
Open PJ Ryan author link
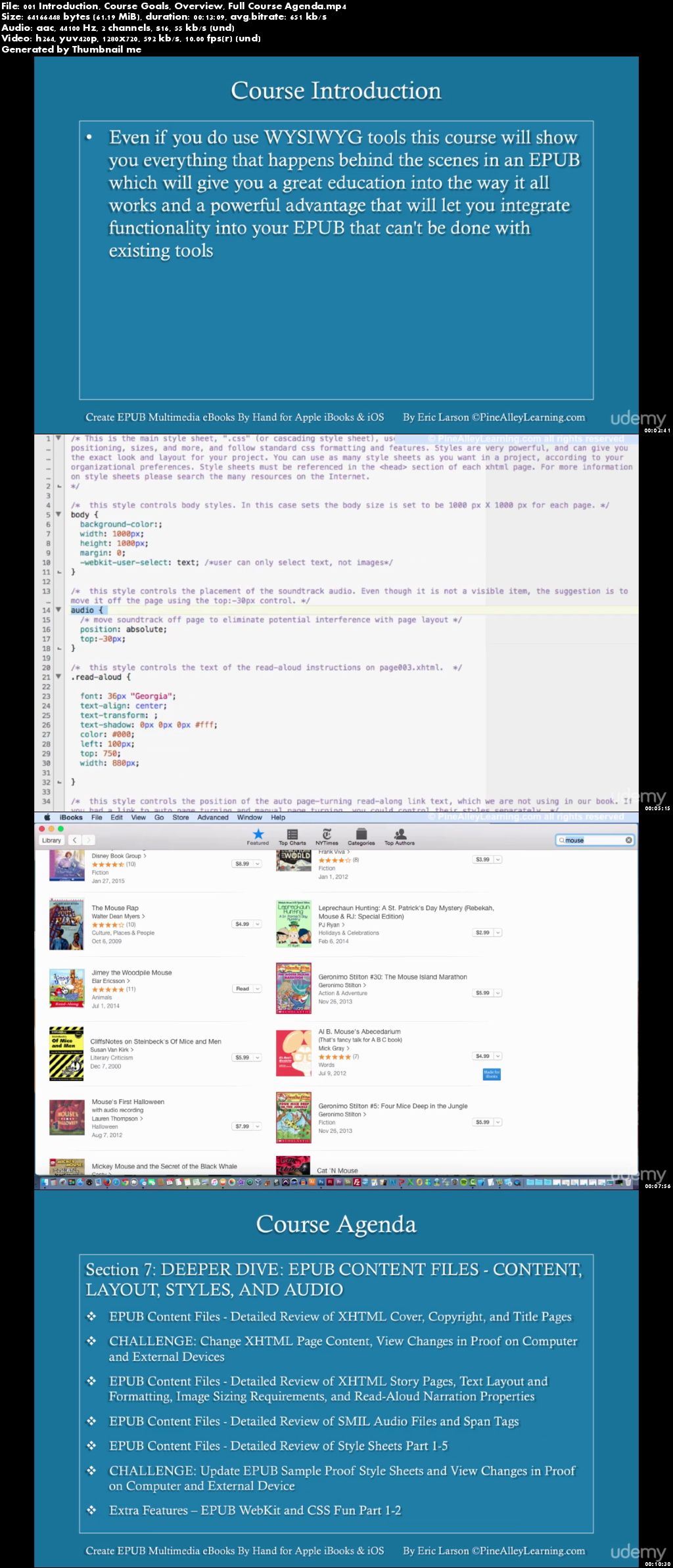(x=332, y=925)
